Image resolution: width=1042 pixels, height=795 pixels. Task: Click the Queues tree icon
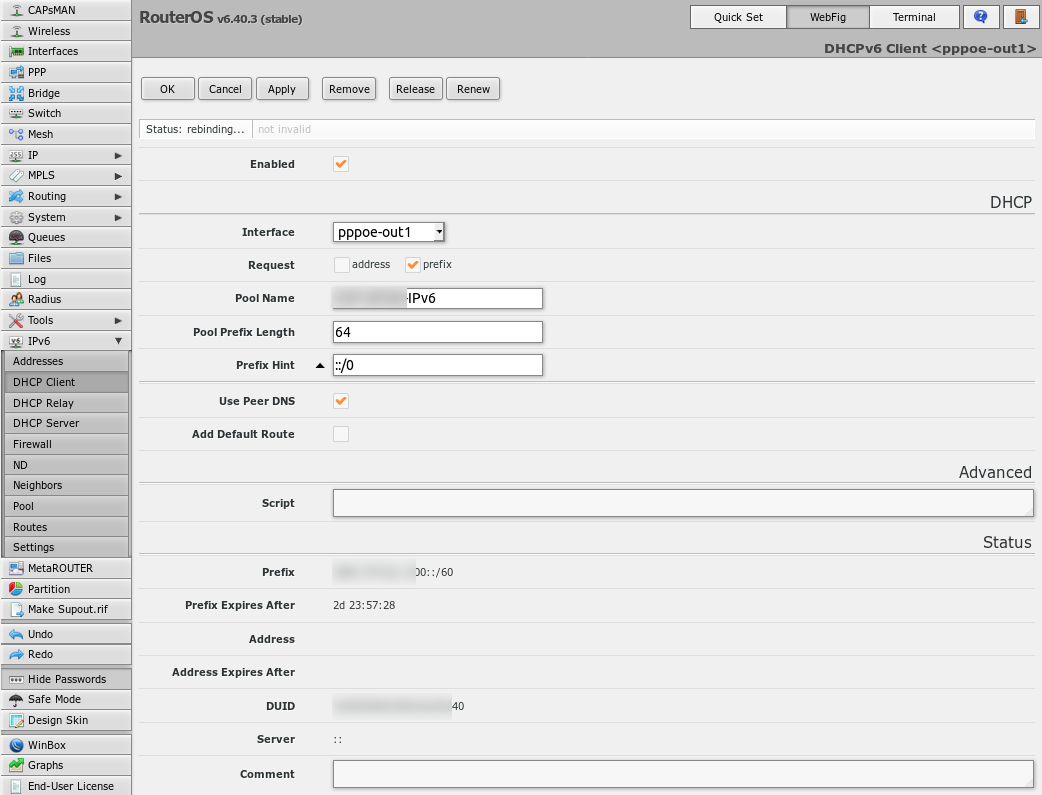17,237
